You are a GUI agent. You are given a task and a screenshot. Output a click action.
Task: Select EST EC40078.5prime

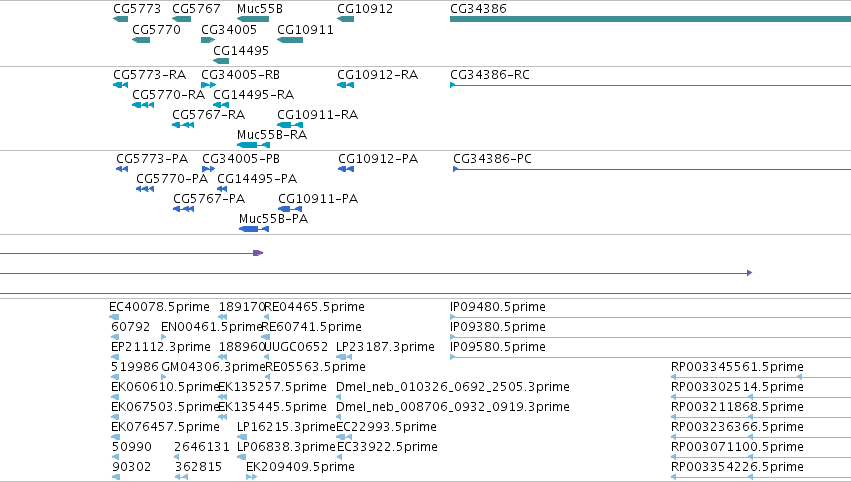pos(159,307)
